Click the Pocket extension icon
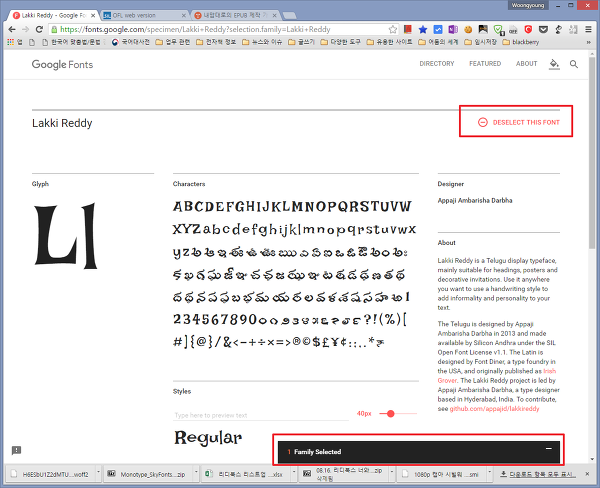 click(x=543, y=29)
